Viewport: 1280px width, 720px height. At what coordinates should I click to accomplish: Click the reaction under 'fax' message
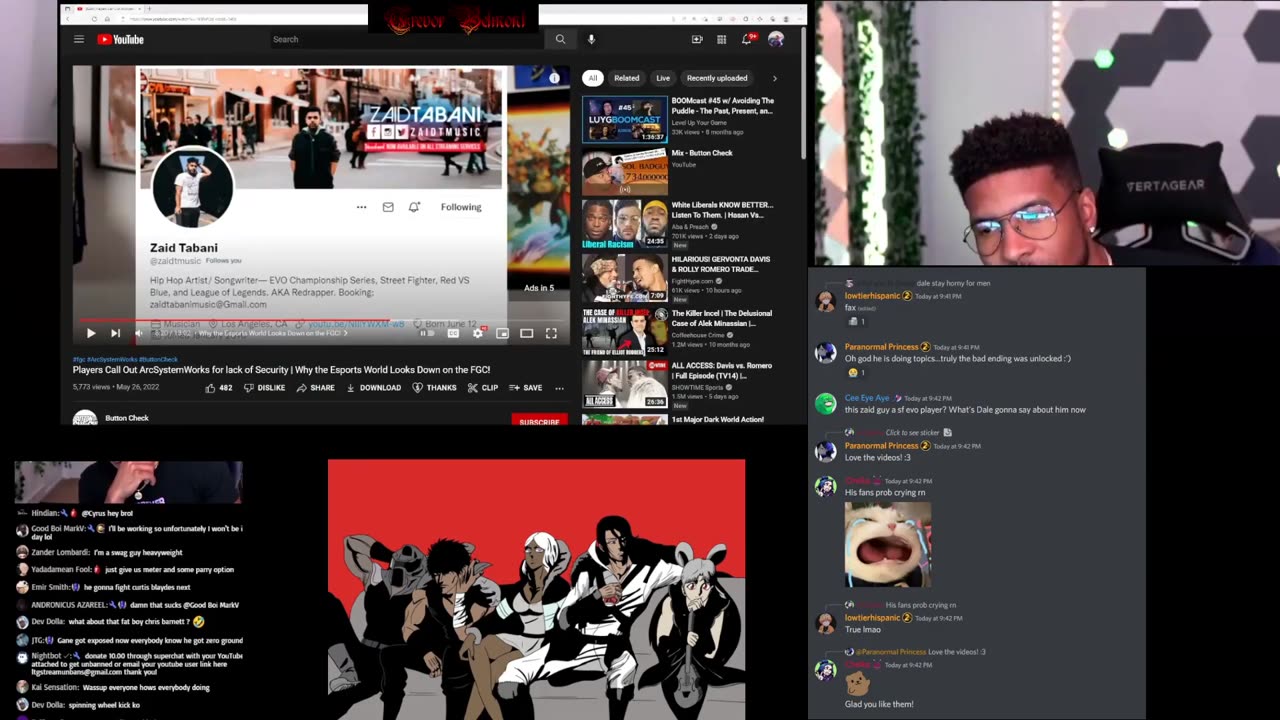click(857, 322)
